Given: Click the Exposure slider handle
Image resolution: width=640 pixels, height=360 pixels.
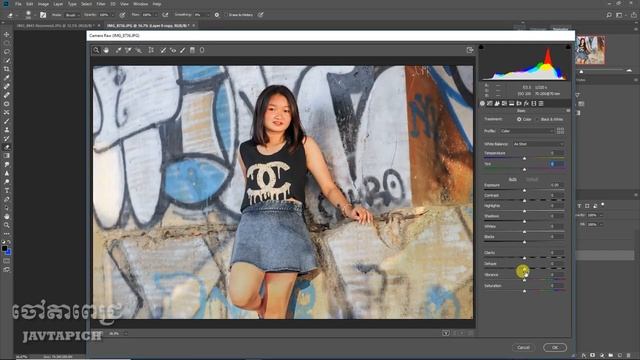Looking at the screenshot, I should pos(524,191).
